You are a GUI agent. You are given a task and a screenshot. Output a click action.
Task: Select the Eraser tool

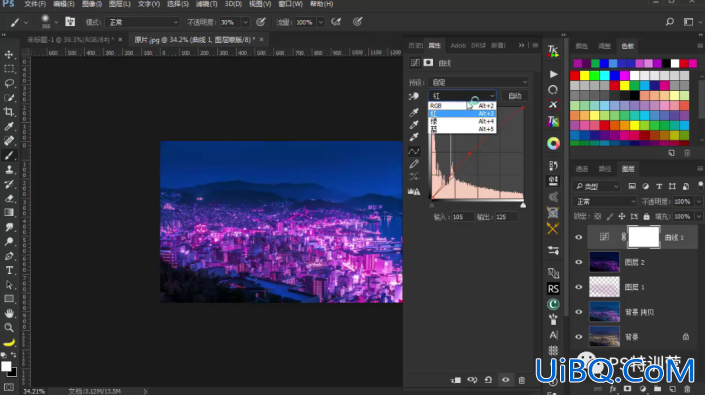pos(9,198)
